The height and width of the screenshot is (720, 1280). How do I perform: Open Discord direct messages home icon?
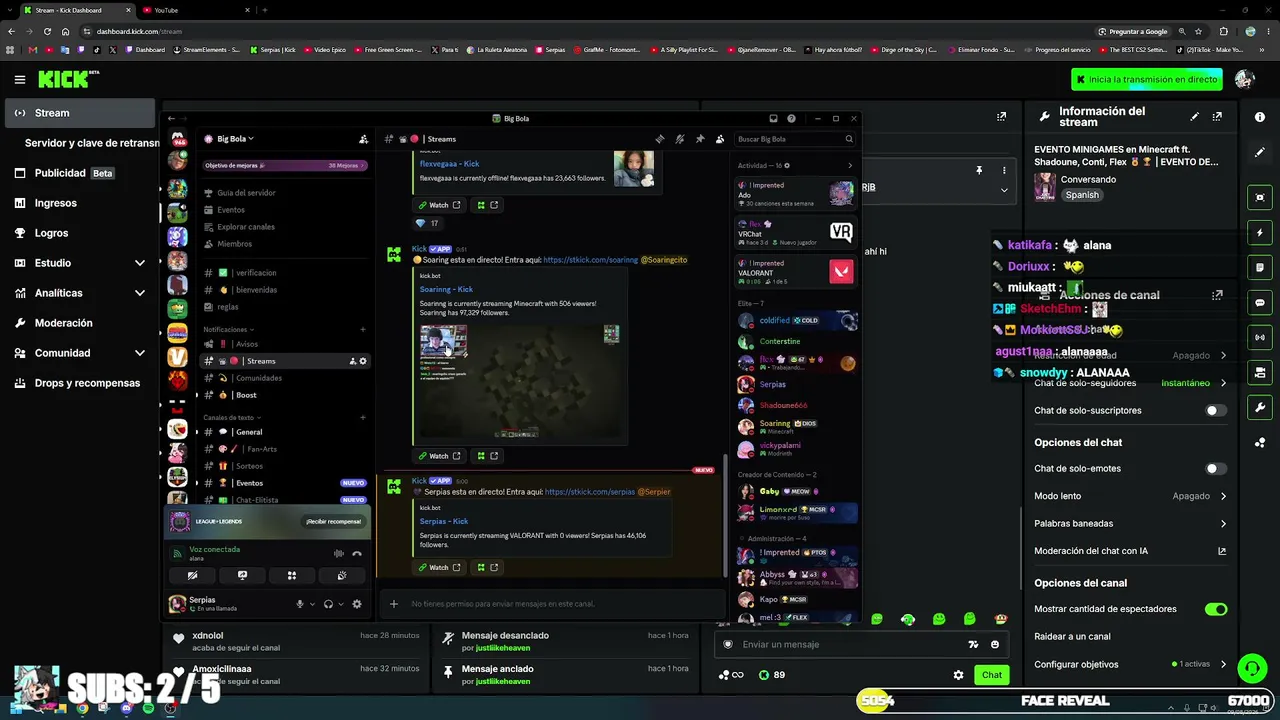click(x=177, y=139)
